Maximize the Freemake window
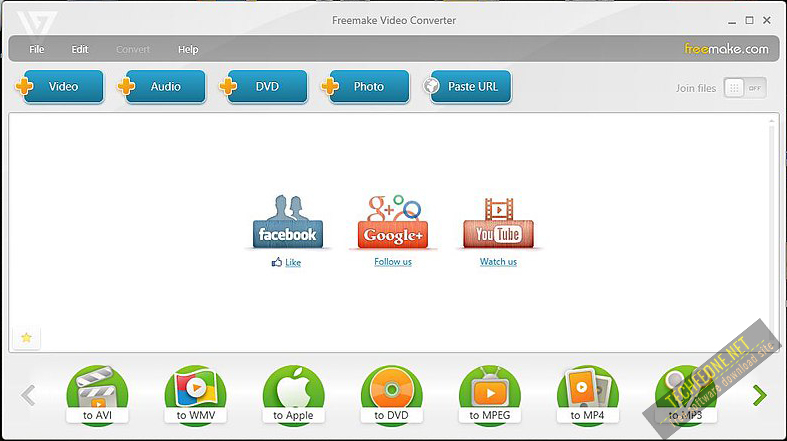 (749, 20)
